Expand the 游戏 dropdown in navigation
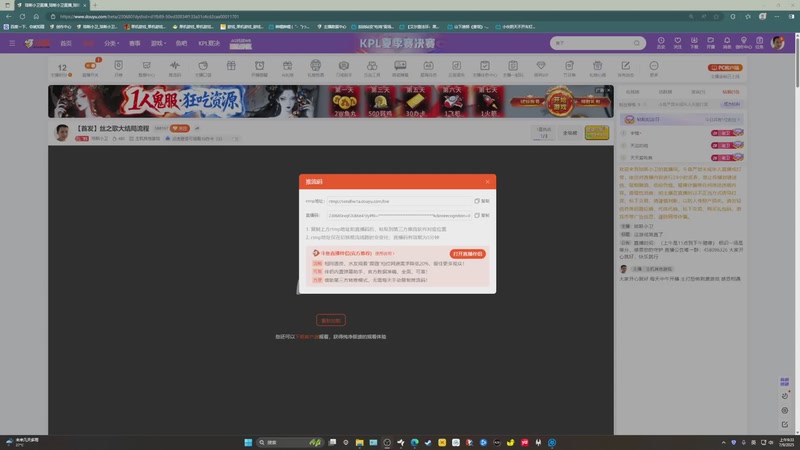Viewport: 800px width, 450px height. click(x=158, y=43)
